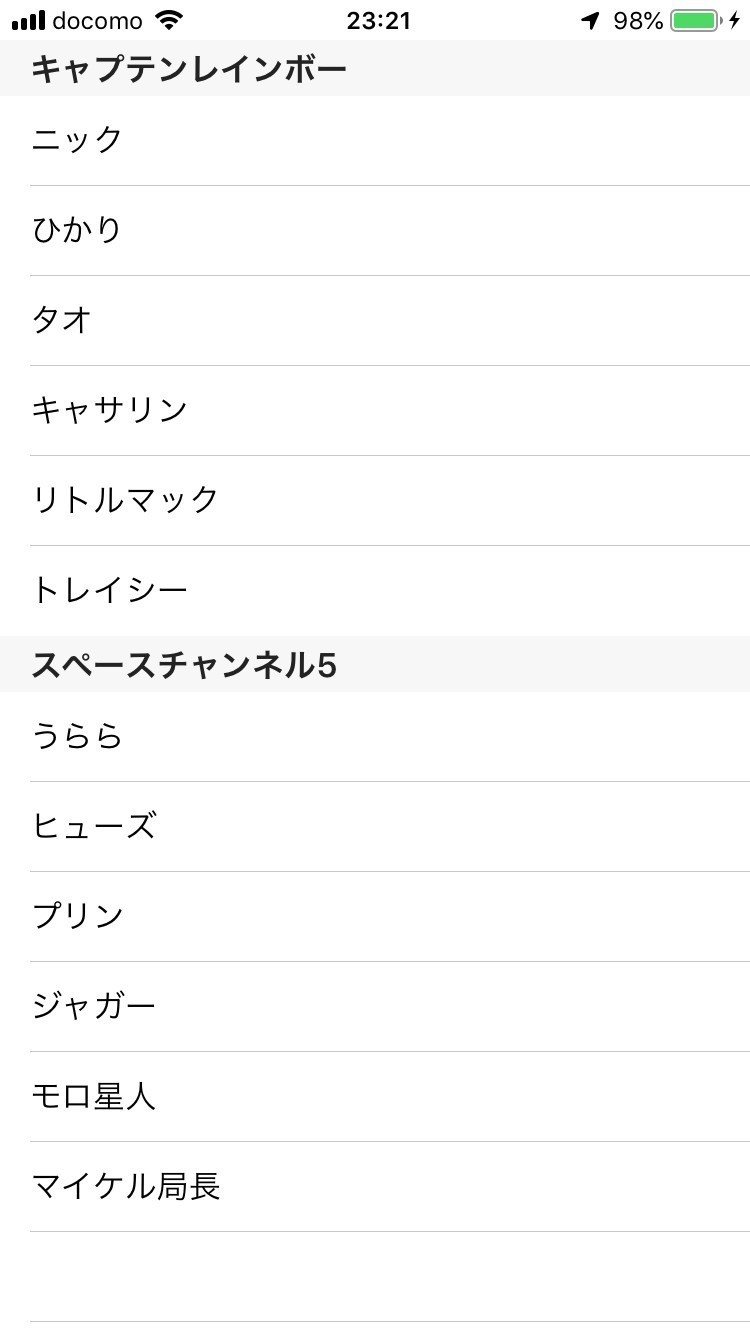Viewport: 750px width, 1334px height.
Task: Tap the ヒューズ row
Action: point(375,827)
